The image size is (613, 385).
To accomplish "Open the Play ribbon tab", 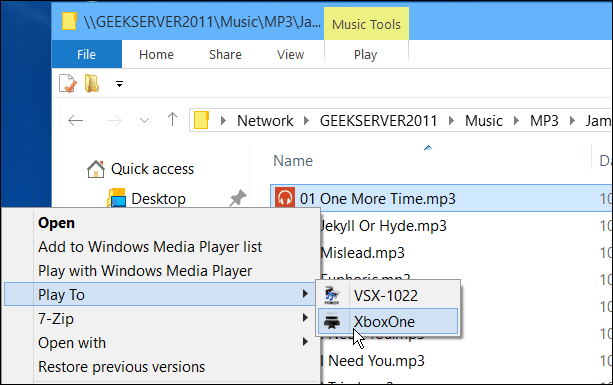I will tap(366, 54).
